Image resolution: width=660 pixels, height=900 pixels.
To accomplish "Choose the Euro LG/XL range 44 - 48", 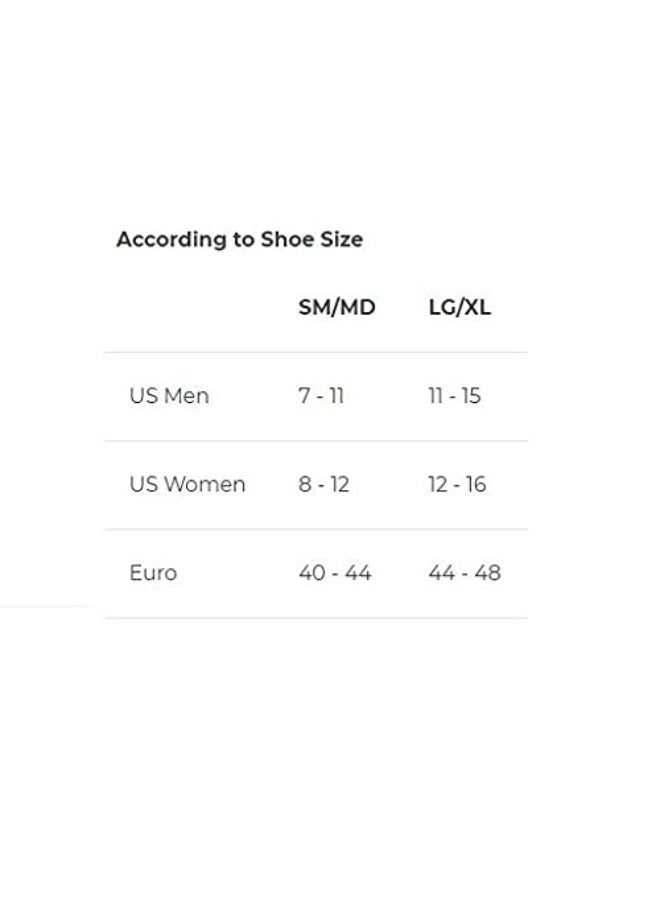I will coord(464,573).
